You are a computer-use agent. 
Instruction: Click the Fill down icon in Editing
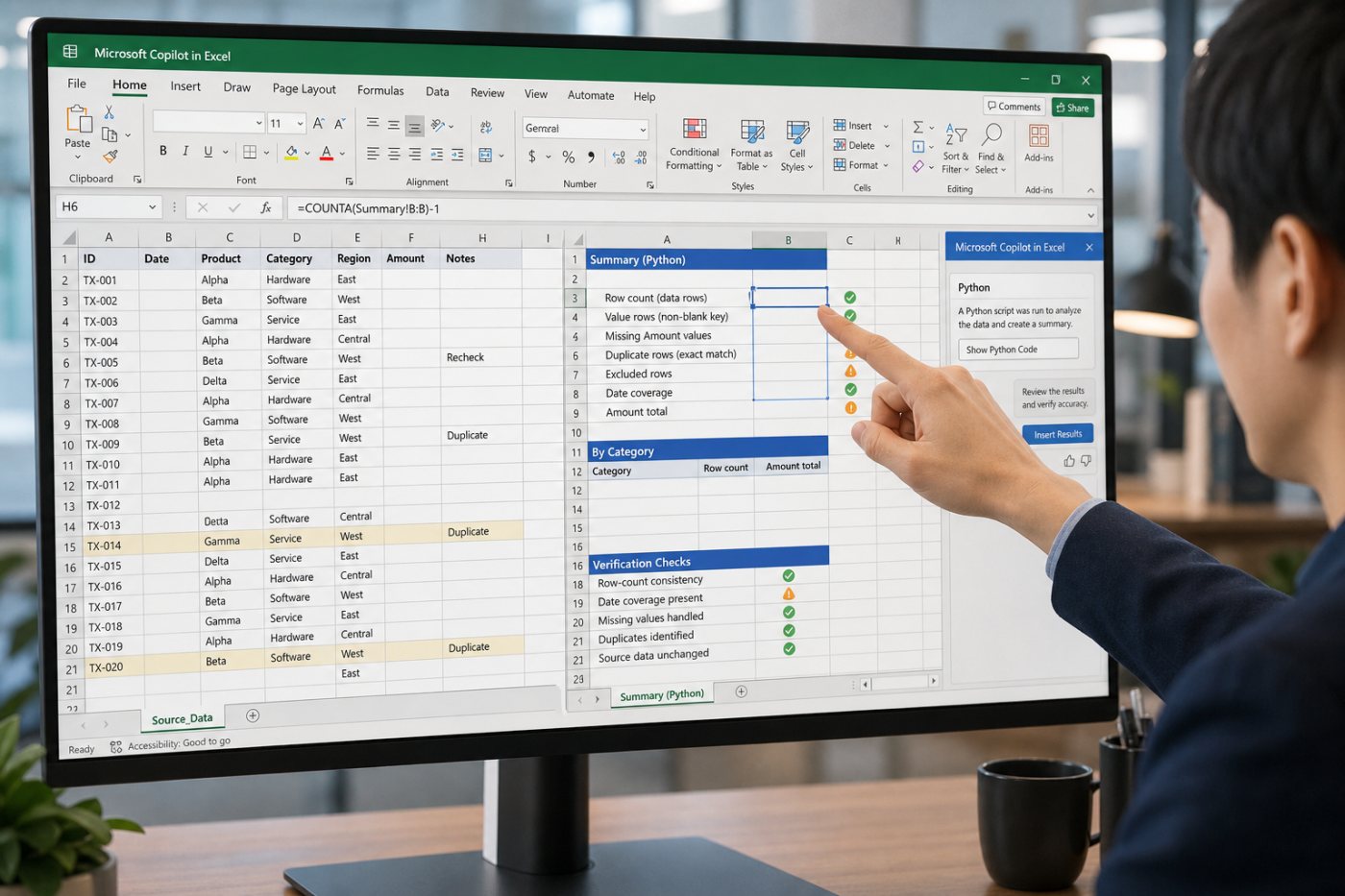[x=918, y=147]
